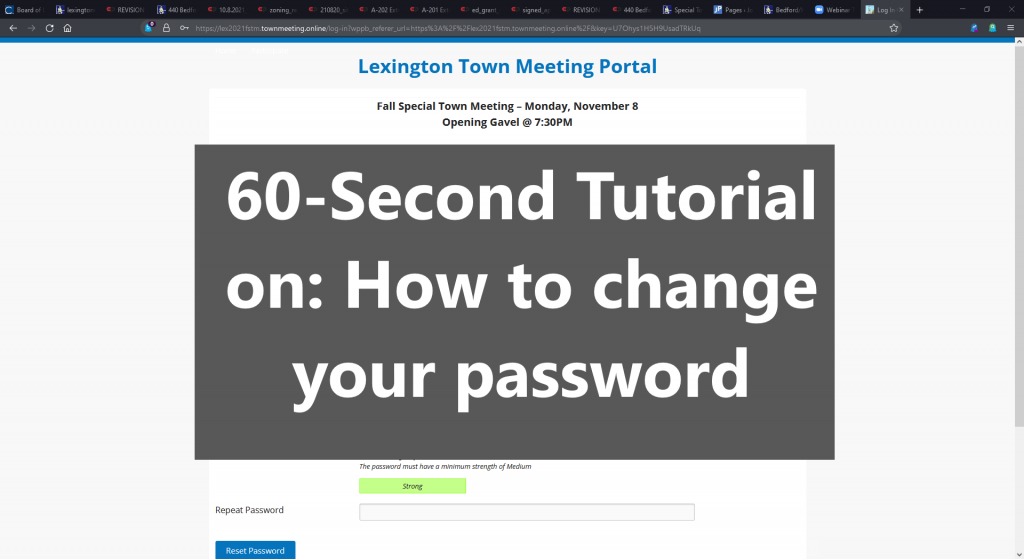Switch to the Pages tab

[x=733, y=10]
